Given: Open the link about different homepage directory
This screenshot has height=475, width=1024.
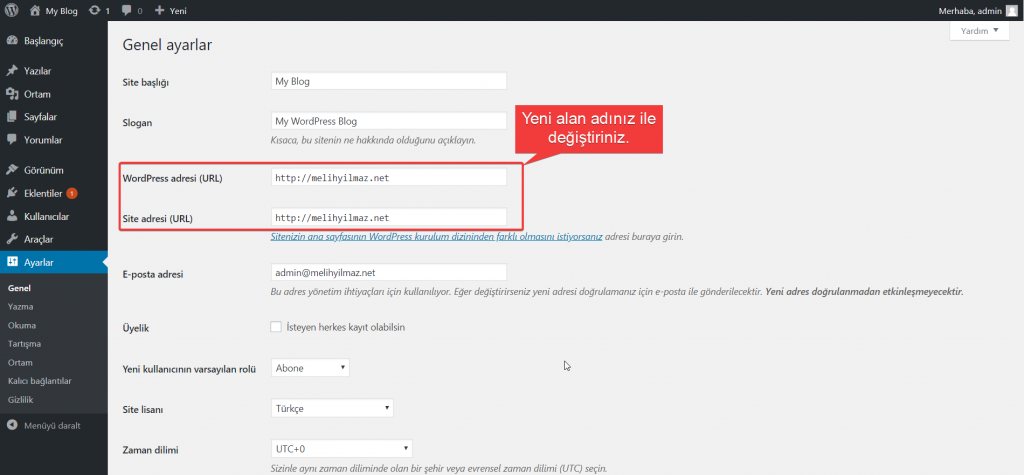Looking at the screenshot, I should tap(436, 237).
